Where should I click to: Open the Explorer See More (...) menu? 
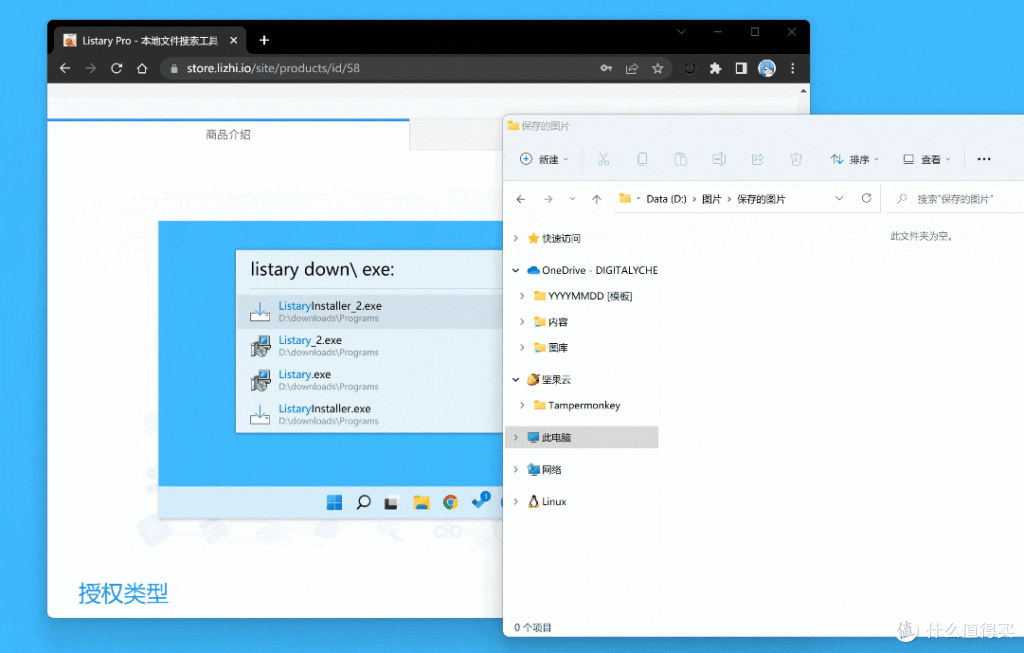[x=983, y=159]
